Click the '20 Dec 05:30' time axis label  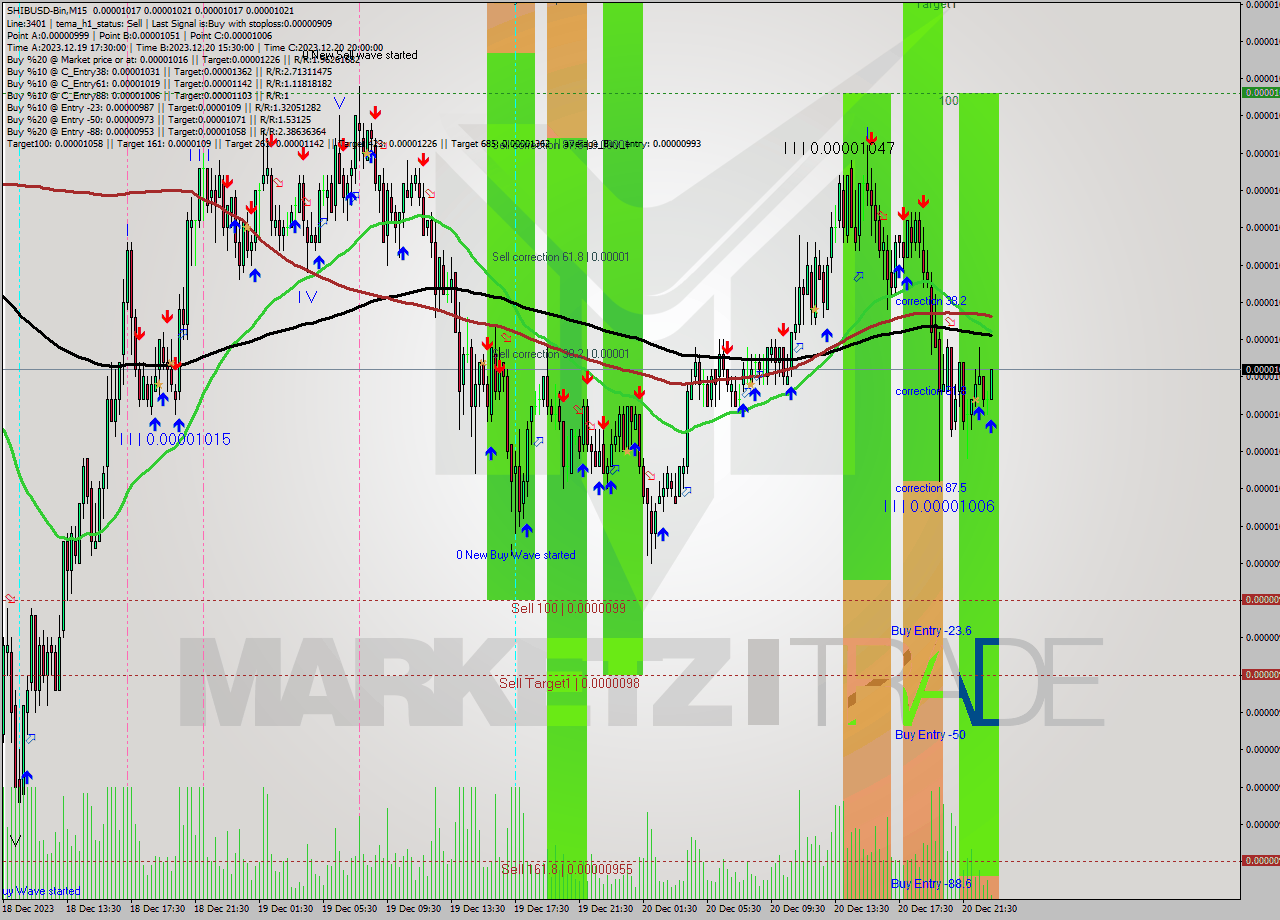pyautogui.click(x=735, y=909)
